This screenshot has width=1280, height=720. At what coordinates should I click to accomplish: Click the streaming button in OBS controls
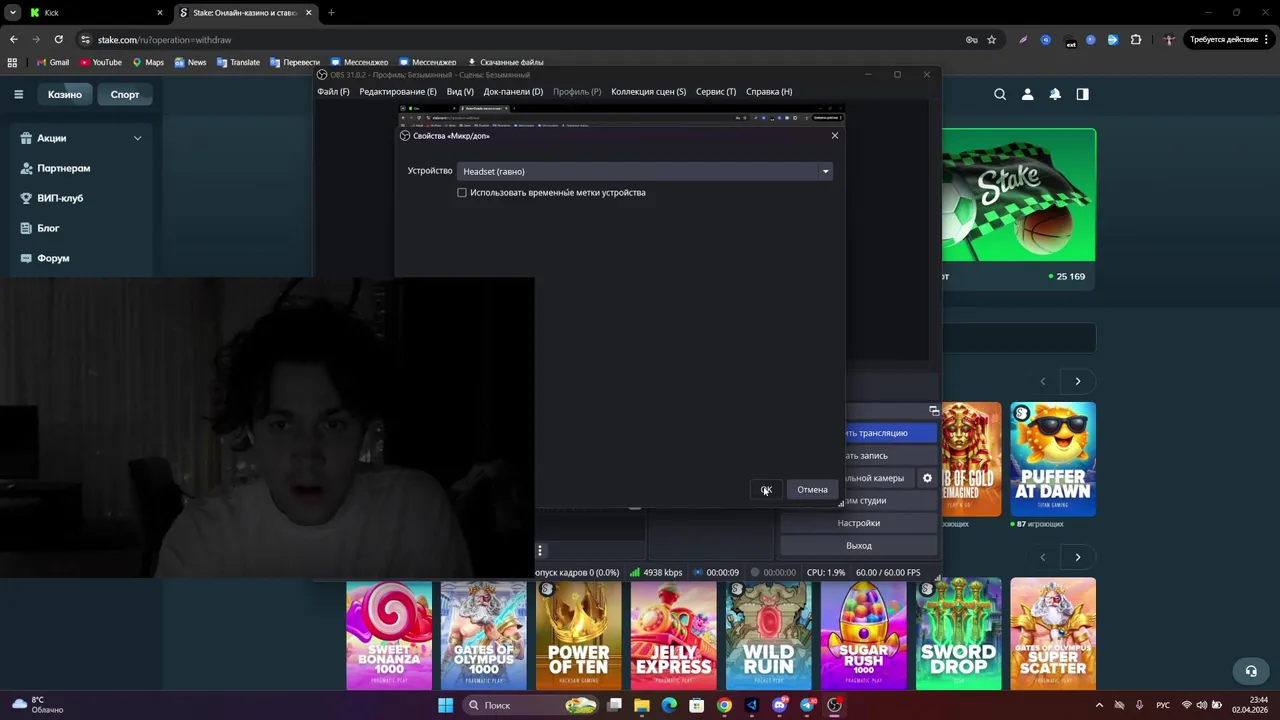(x=890, y=433)
